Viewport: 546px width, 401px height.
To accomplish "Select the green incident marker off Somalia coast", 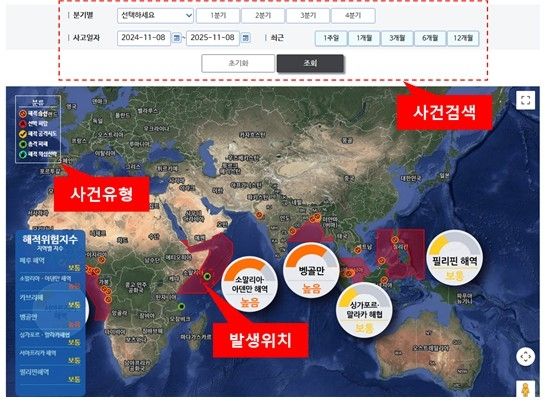I will click(208, 277).
